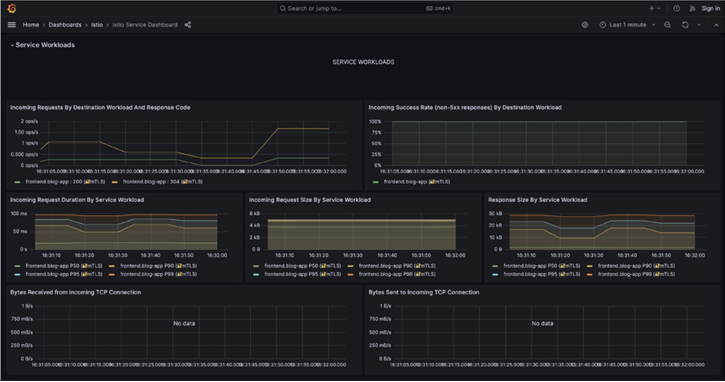
Task: Toggle the frontend.blog-app : 304 legend series
Action: [x=157, y=182]
